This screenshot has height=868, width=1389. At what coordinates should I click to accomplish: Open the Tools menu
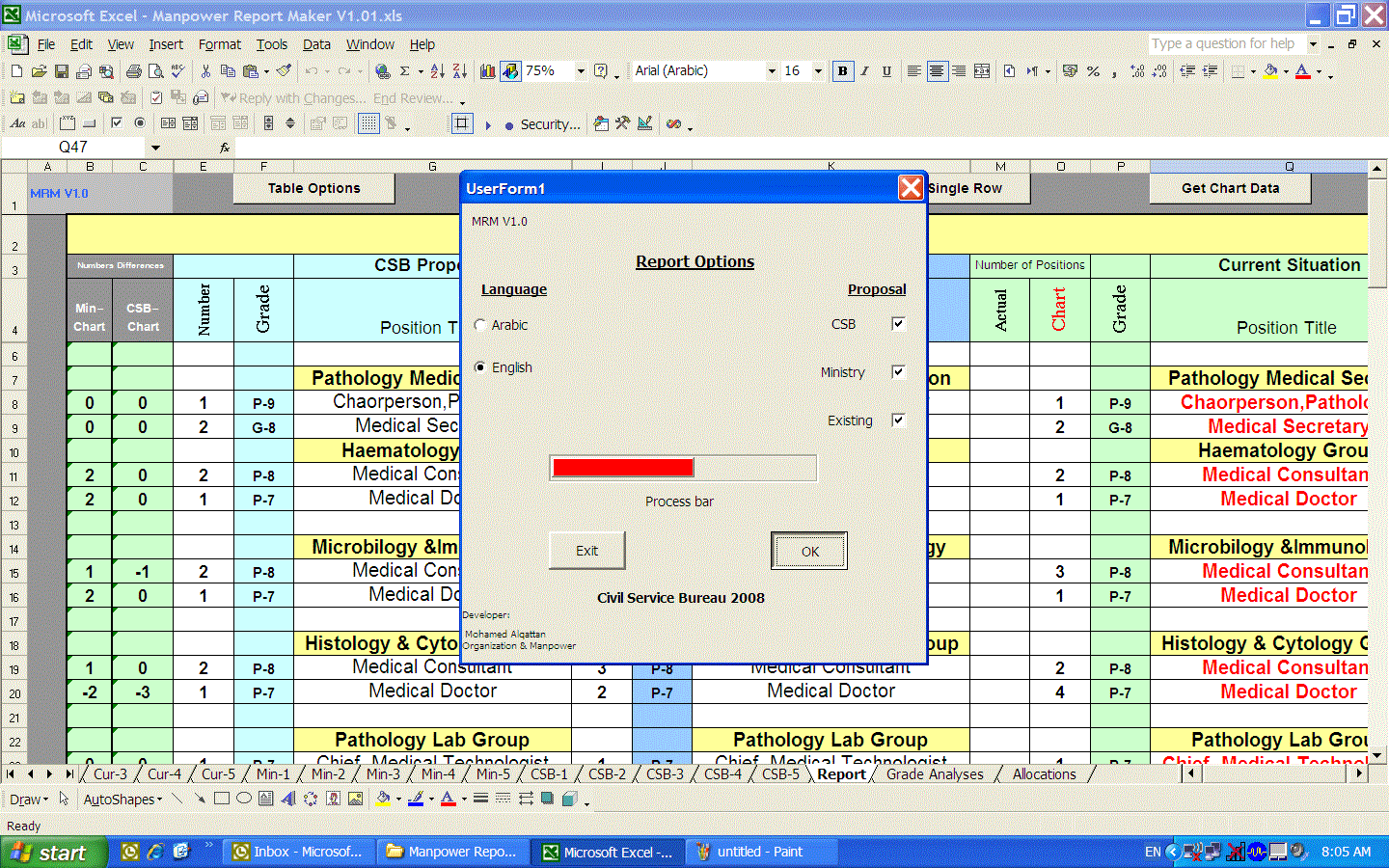pos(272,44)
